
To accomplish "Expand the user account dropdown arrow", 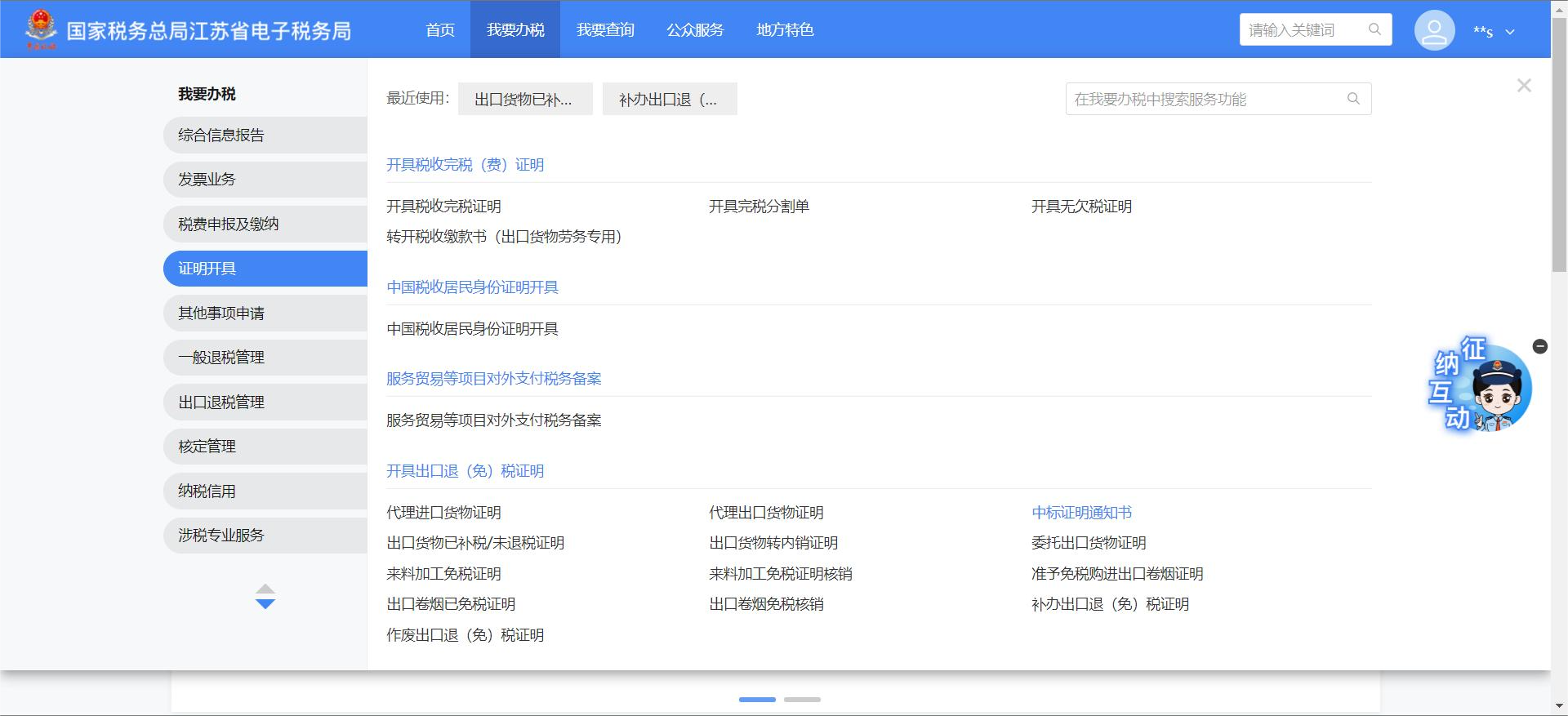I will [x=1510, y=32].
